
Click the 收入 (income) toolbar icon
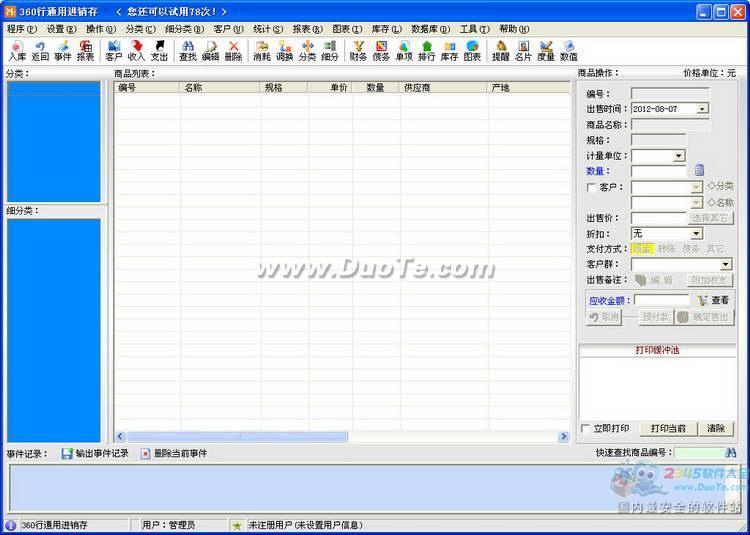136,51
